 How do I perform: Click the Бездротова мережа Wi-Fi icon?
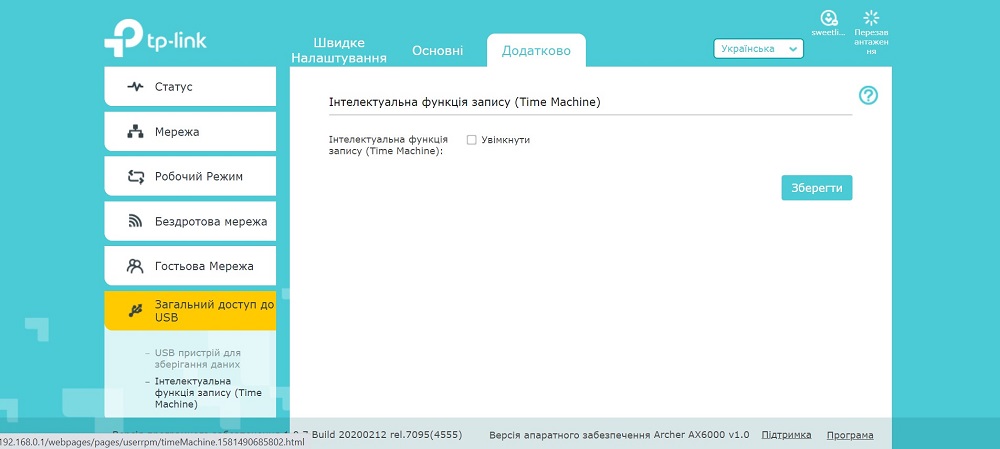point(135,221)
